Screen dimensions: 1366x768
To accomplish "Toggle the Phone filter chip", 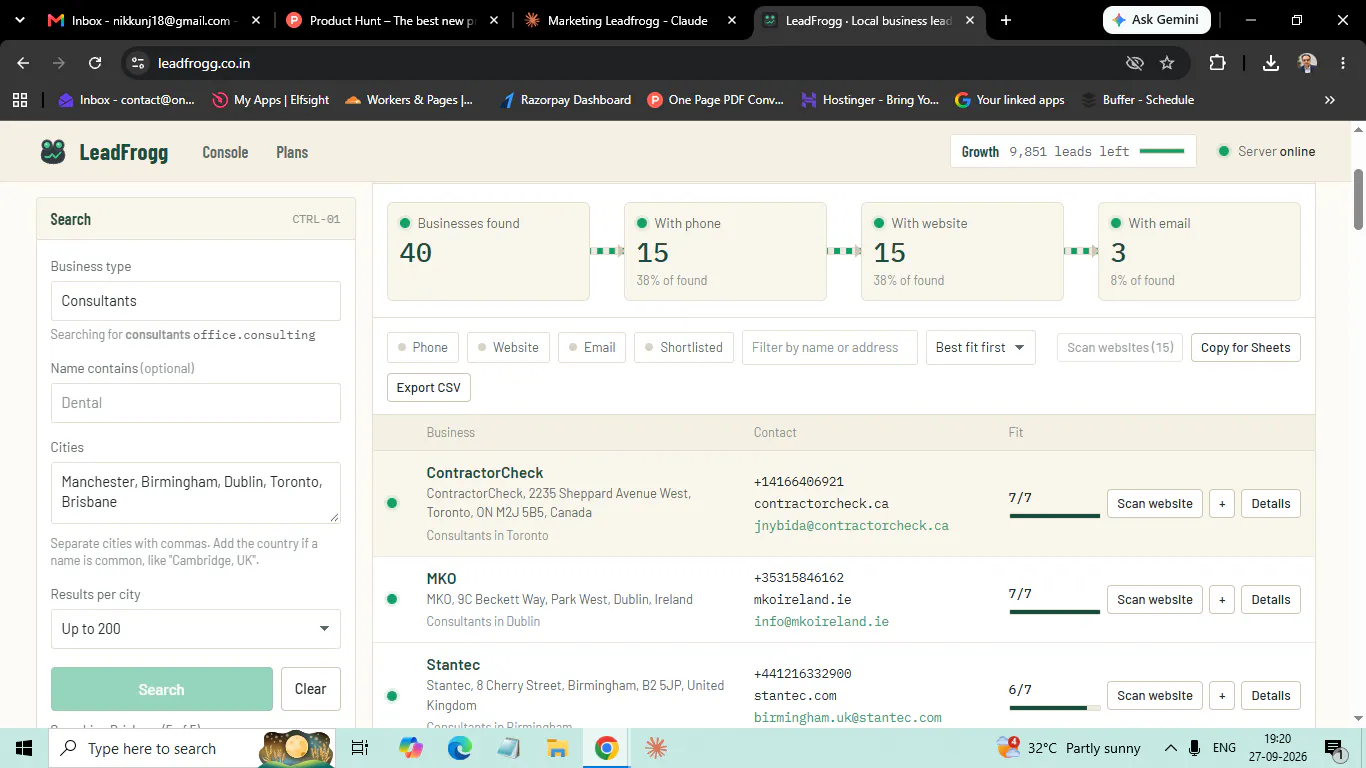I will (x=423, y=347).
